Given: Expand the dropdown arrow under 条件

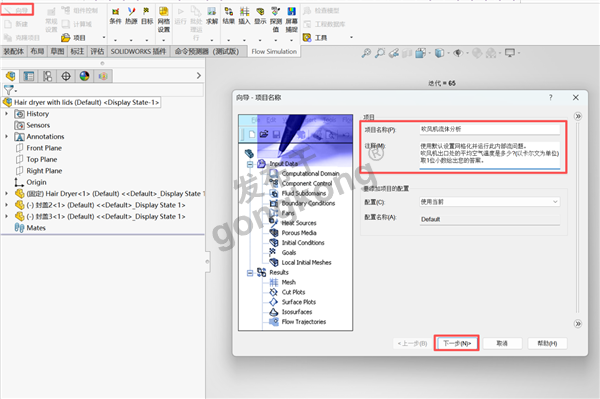Looking at the screenshot, I should tap(115, 40).
